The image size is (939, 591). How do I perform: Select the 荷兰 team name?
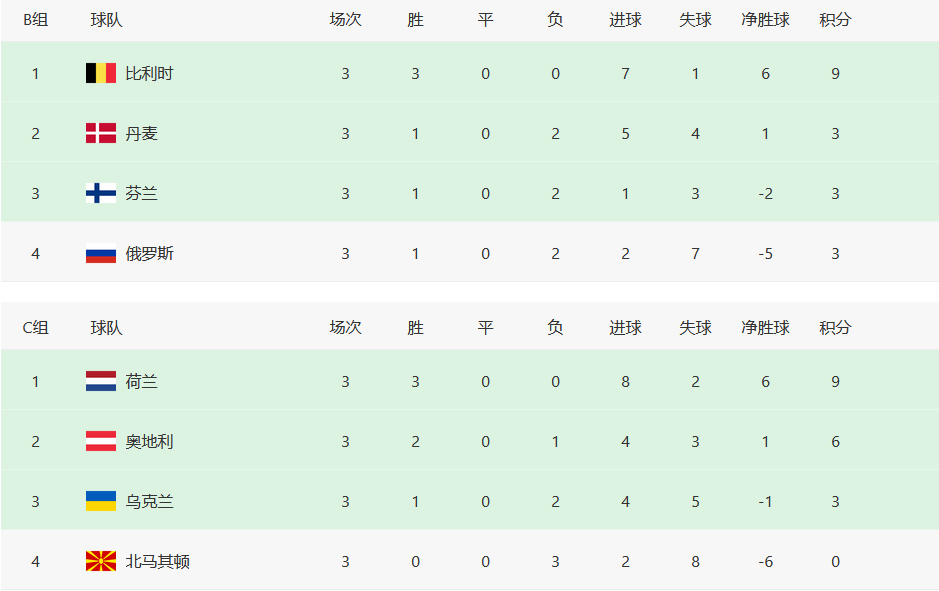click(x=141, y=381)
